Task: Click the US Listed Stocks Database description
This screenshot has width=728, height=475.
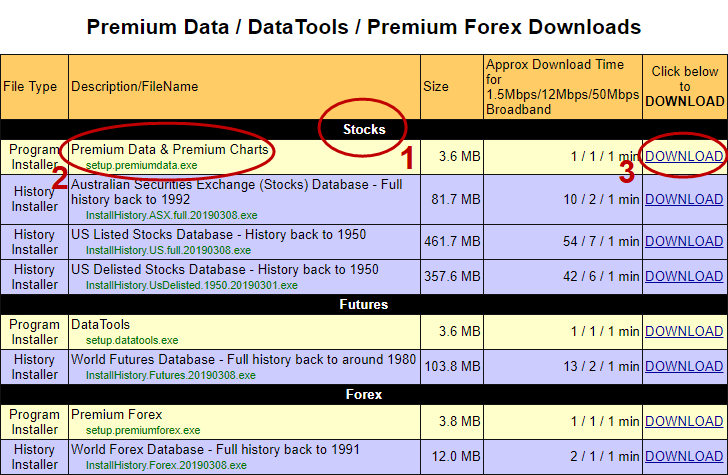Action: 219,234
